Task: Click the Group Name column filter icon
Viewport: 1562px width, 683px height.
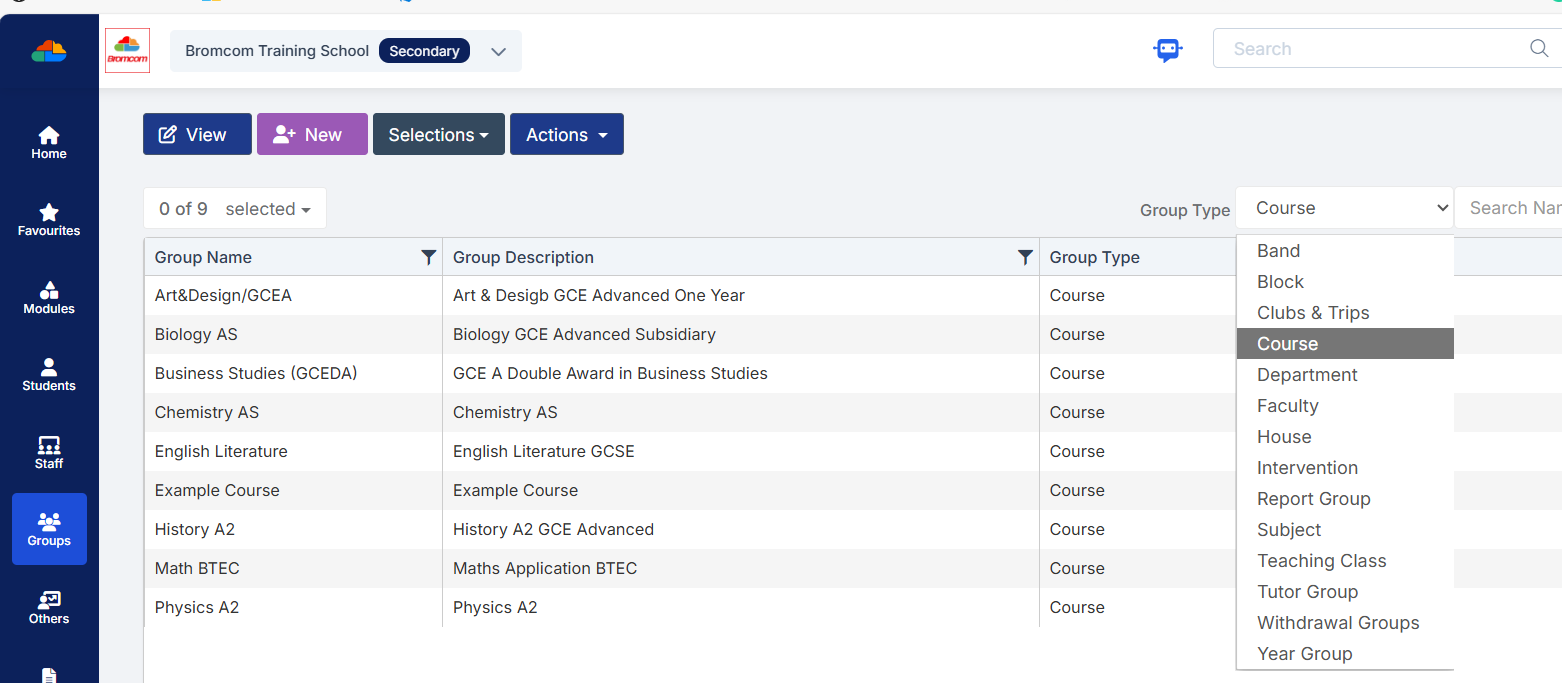Action: click(x=429, y=257)
